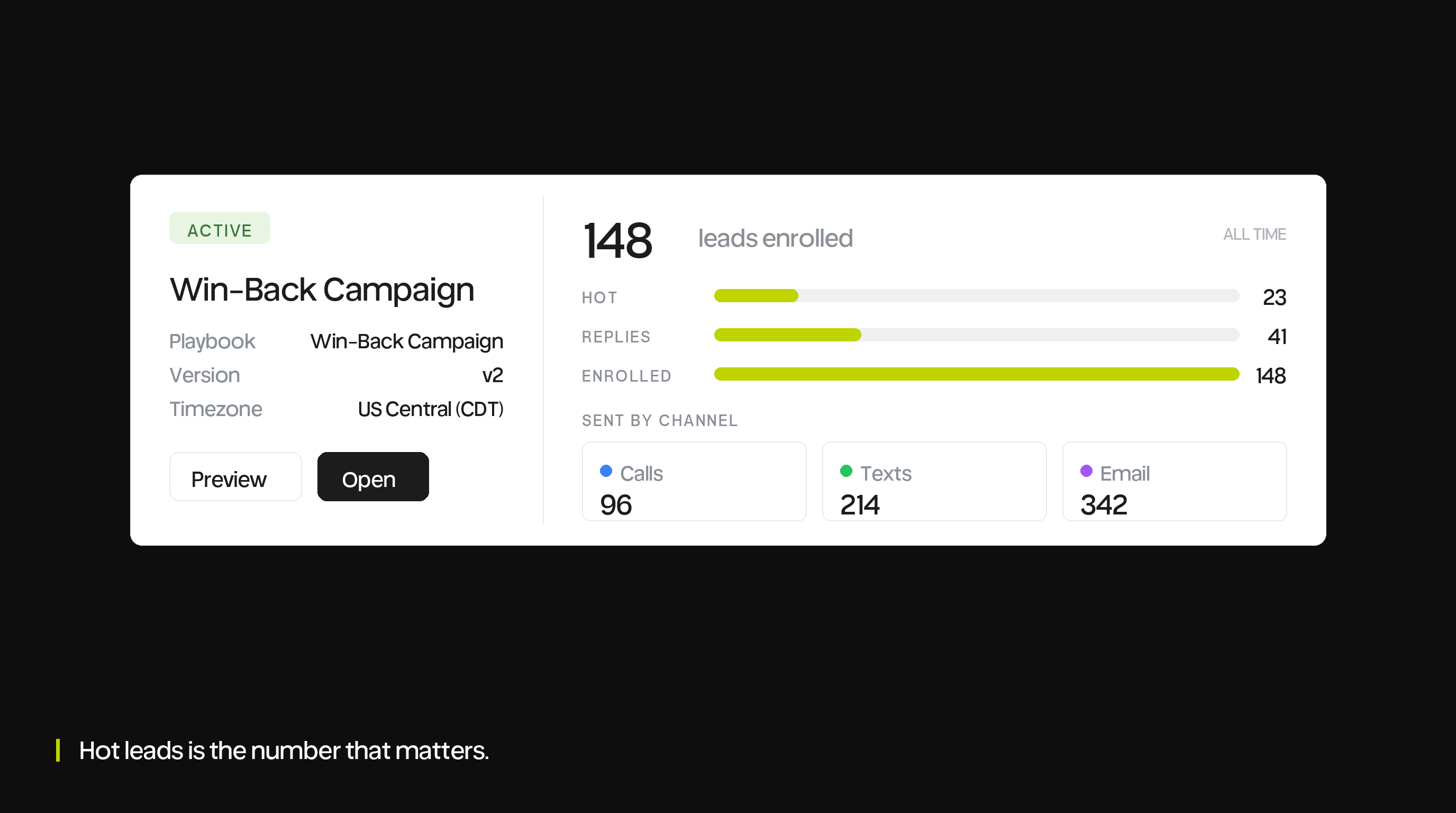The image size is (1456, 813).
Task: Click the Playbook value Win-Back Campaign
Action: click(407, 341)
